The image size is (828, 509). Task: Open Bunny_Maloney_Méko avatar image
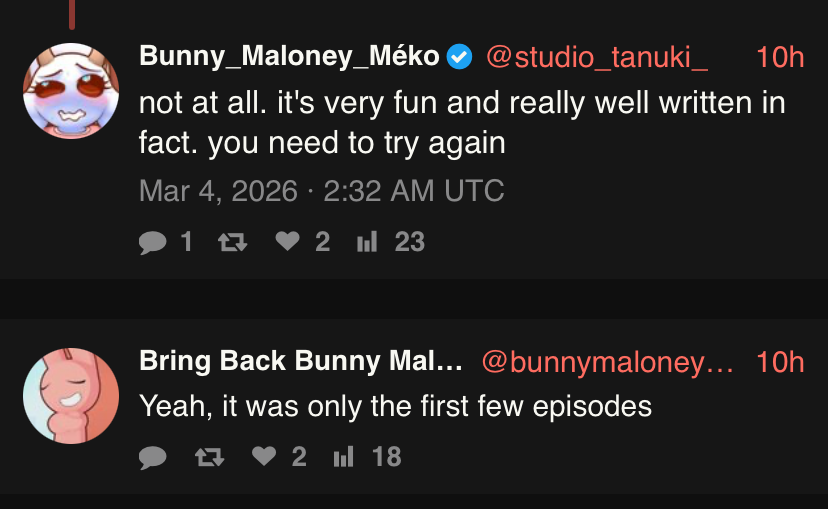click(x=71, y=91)
